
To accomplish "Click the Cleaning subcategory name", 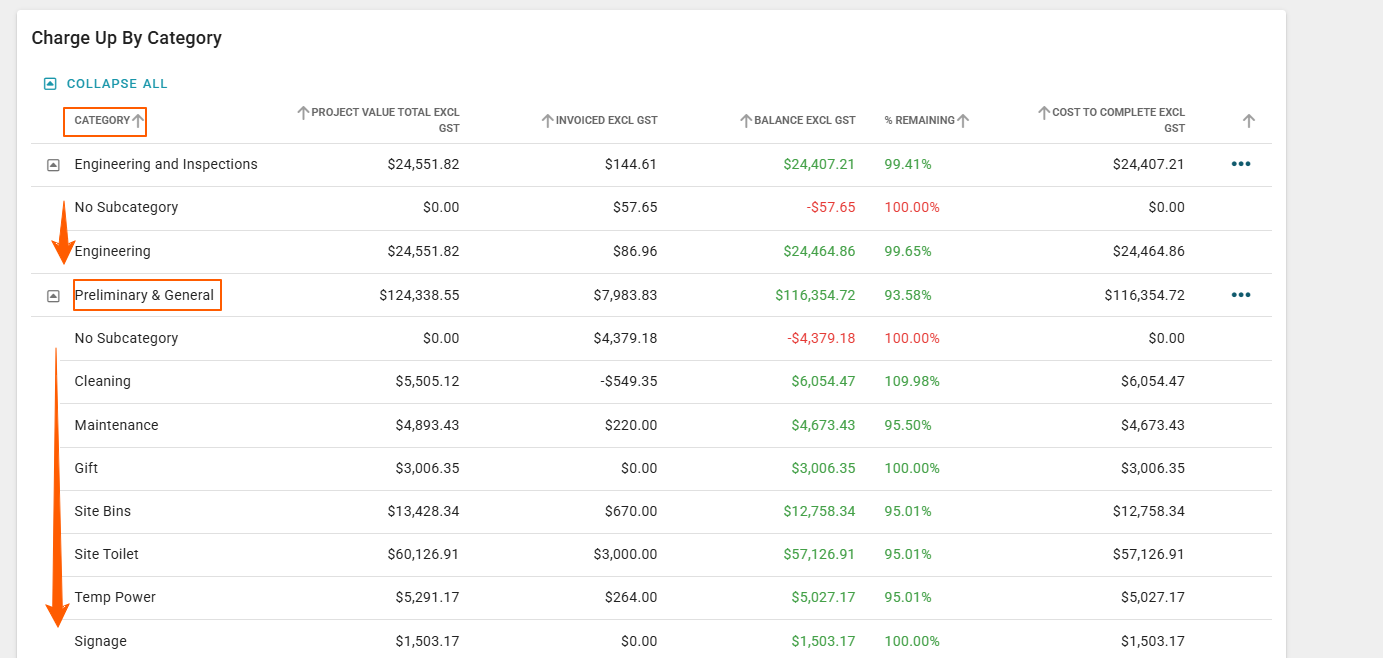I will (103, 381).
